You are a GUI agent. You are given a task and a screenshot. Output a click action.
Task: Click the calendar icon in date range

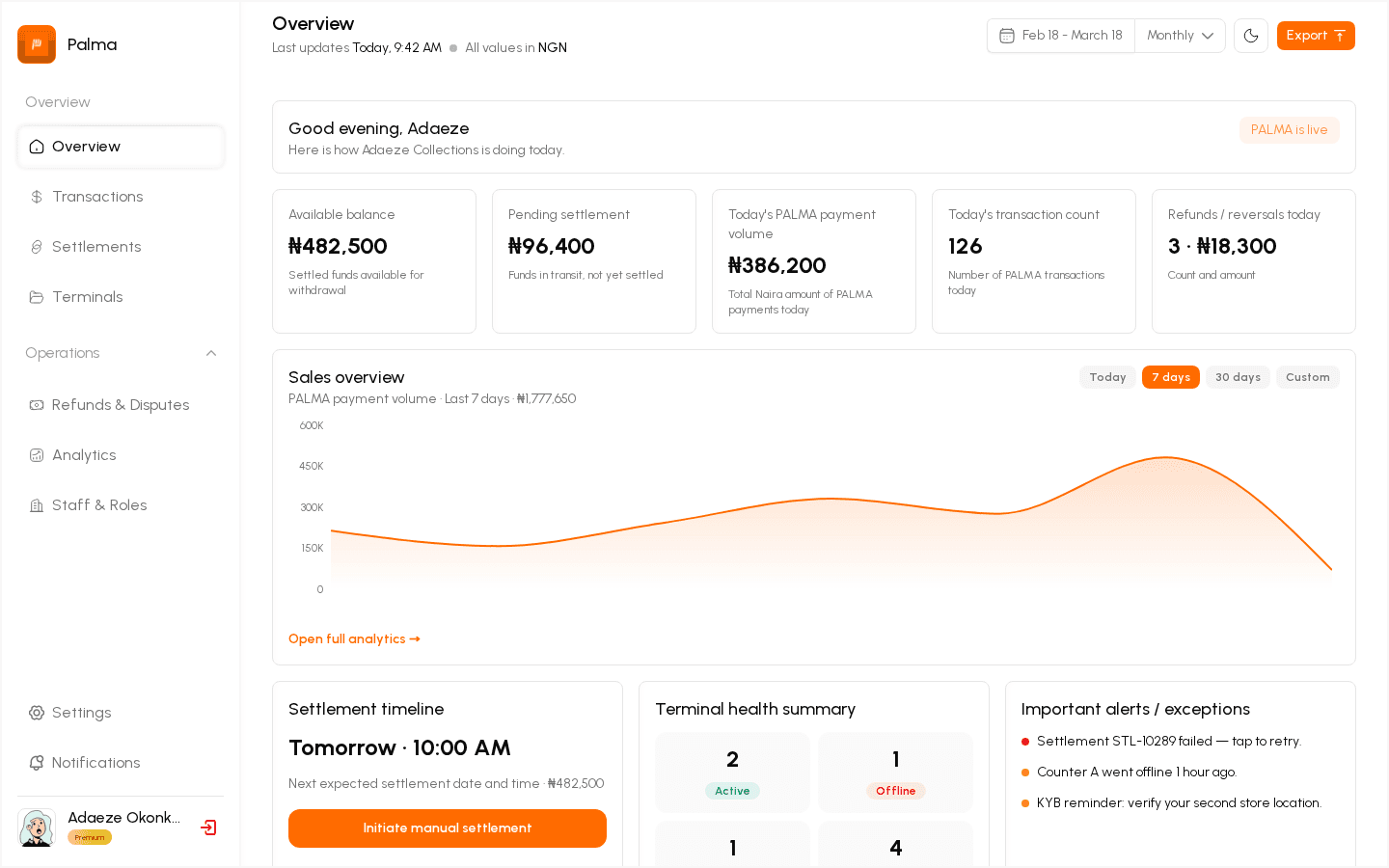click(x=1007, y=36)
